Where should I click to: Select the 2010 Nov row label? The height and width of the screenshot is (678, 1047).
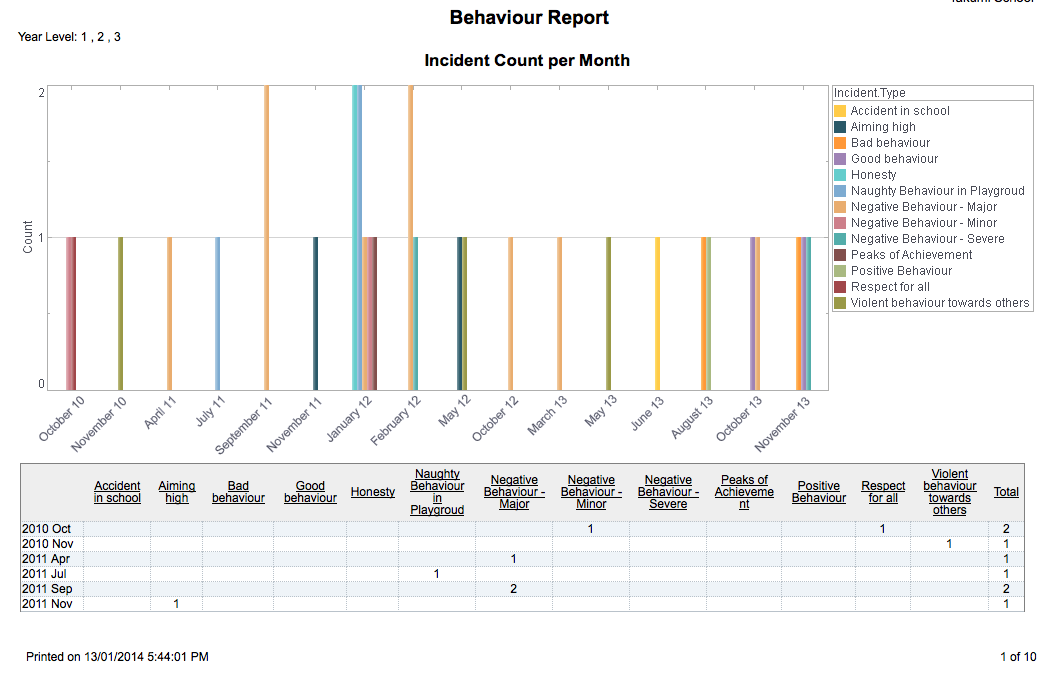point(47,544)
